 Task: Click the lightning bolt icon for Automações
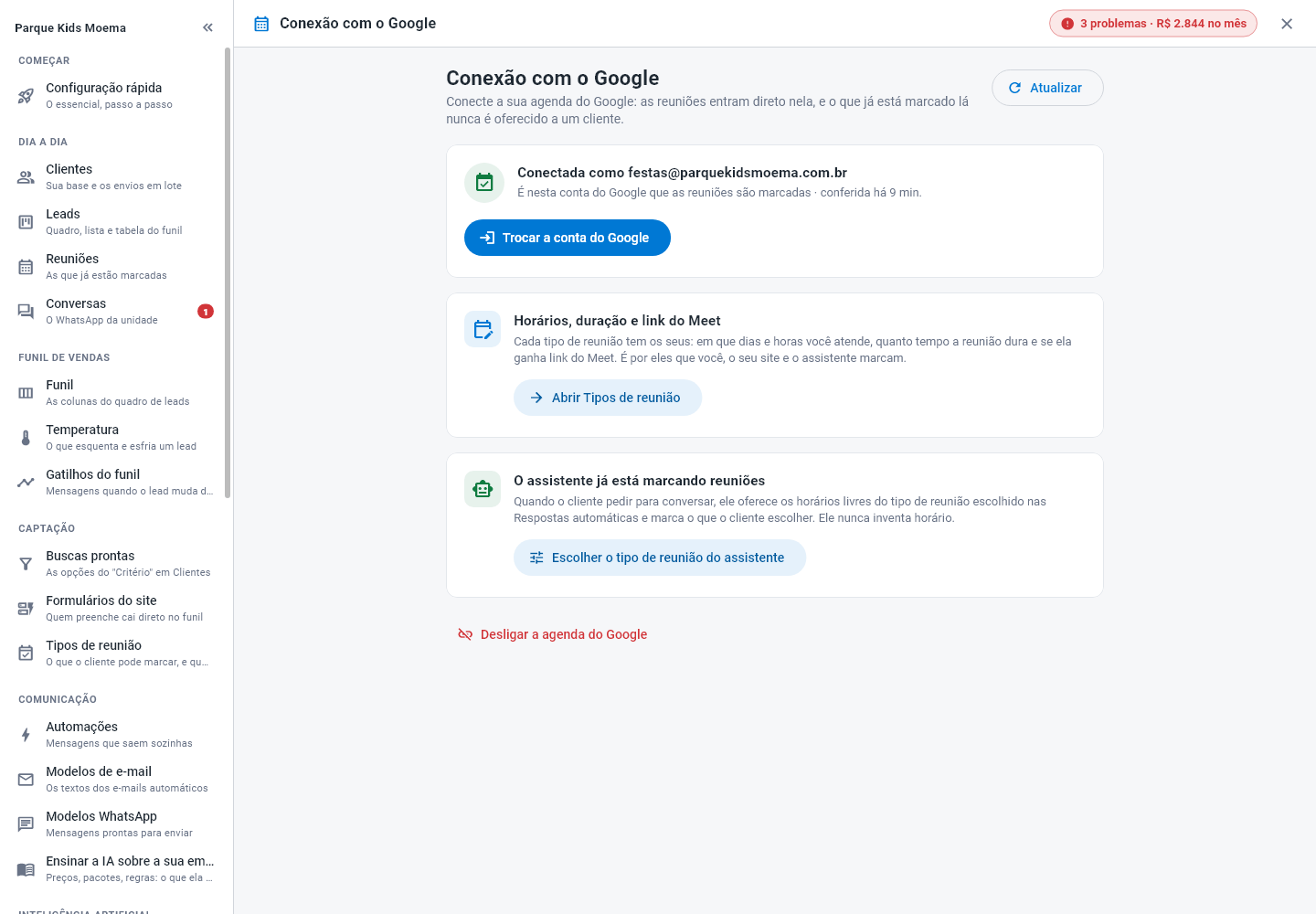tap(26, 735)
